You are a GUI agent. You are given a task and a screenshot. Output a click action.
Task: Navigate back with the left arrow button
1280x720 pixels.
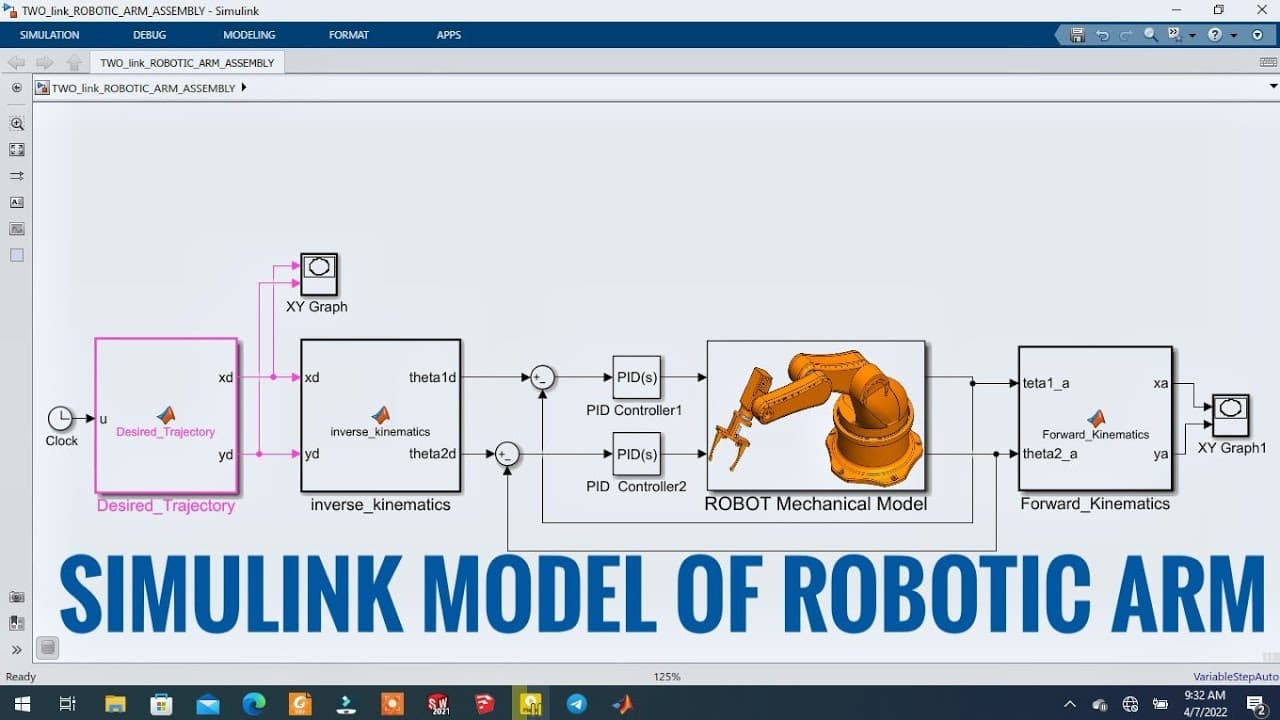(16, 62)
